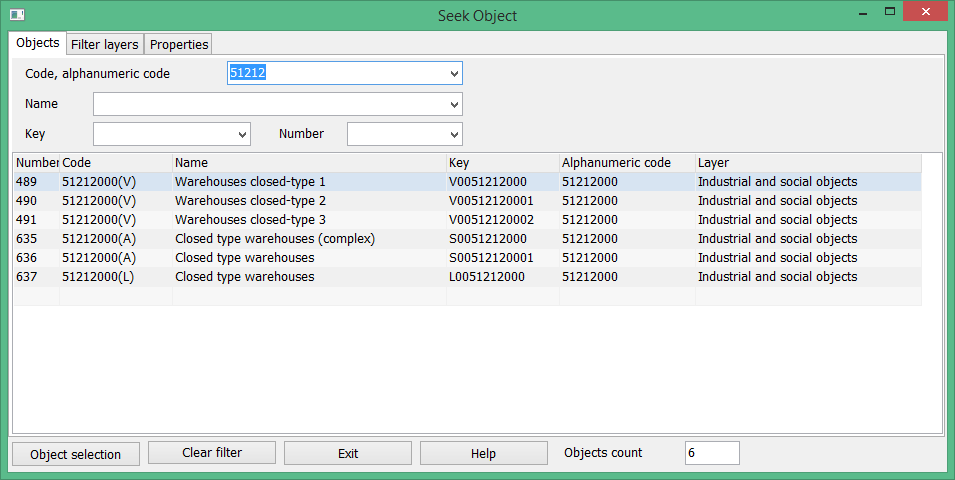This screenshot has height=480, width=955.
Task: Select Closed type warehouses (complex) row
Action: (274, 239)
